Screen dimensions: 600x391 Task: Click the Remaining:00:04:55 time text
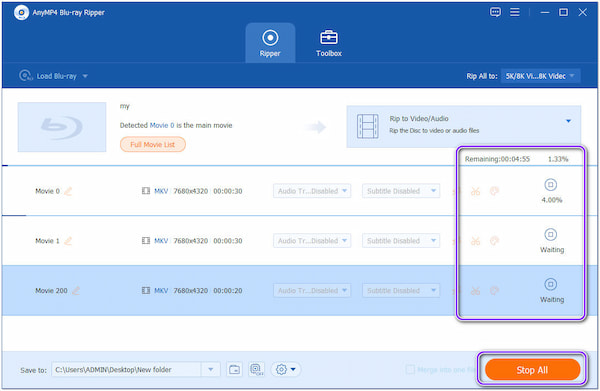[x=497, y=159]
